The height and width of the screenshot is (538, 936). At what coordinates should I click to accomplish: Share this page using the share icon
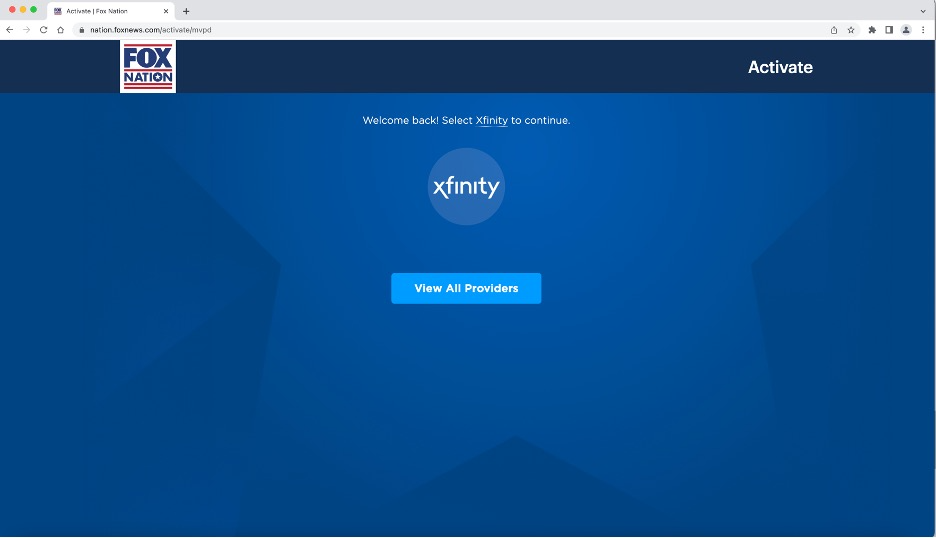pos(834,30)
